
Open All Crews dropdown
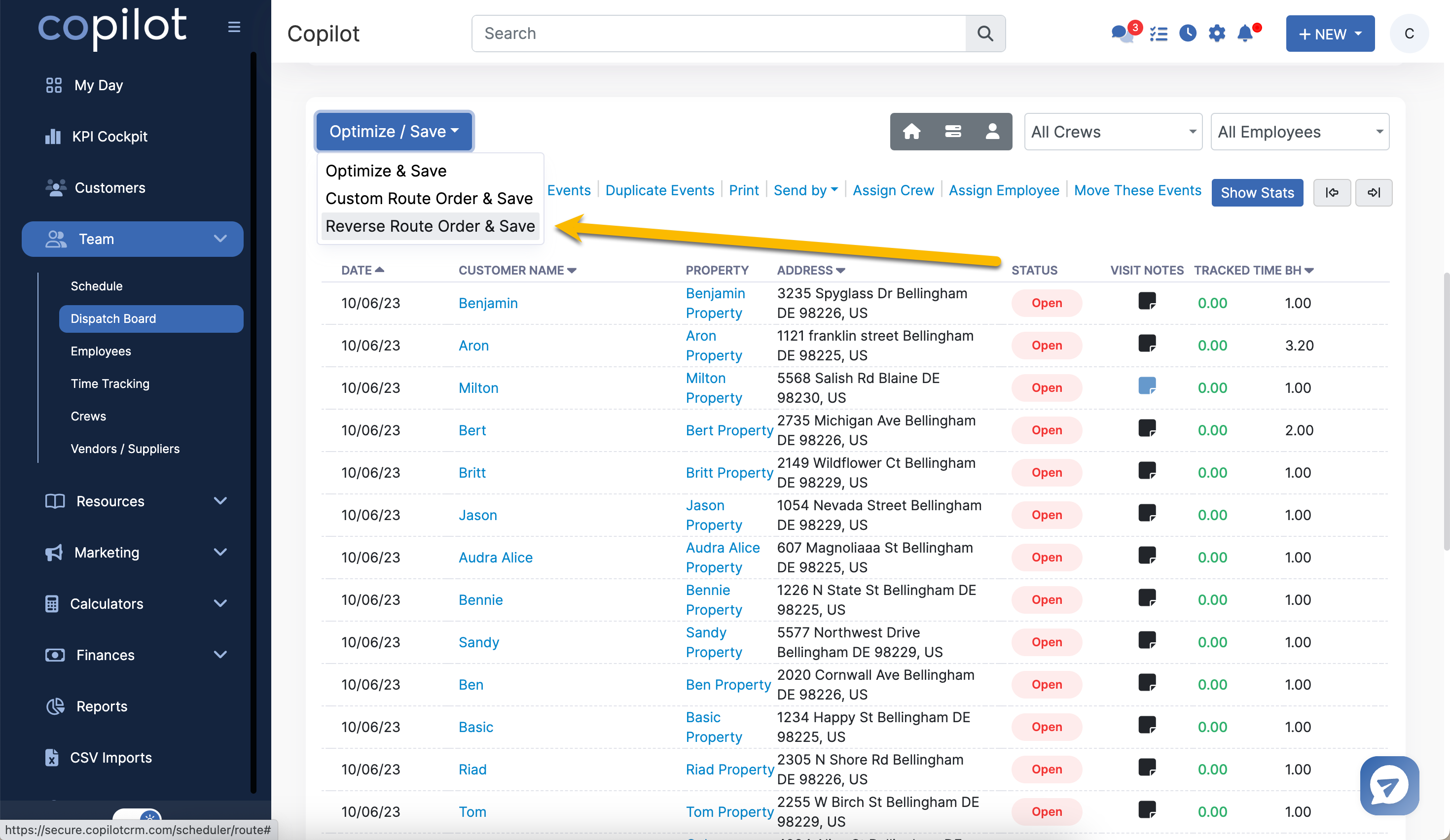(x=1113, y=132)
